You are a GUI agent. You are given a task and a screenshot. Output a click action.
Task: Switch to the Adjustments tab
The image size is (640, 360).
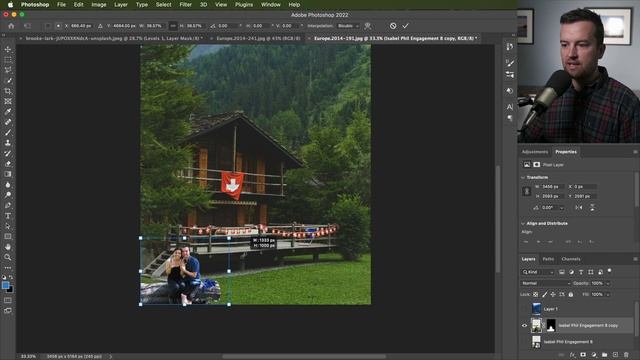[535, 152]
